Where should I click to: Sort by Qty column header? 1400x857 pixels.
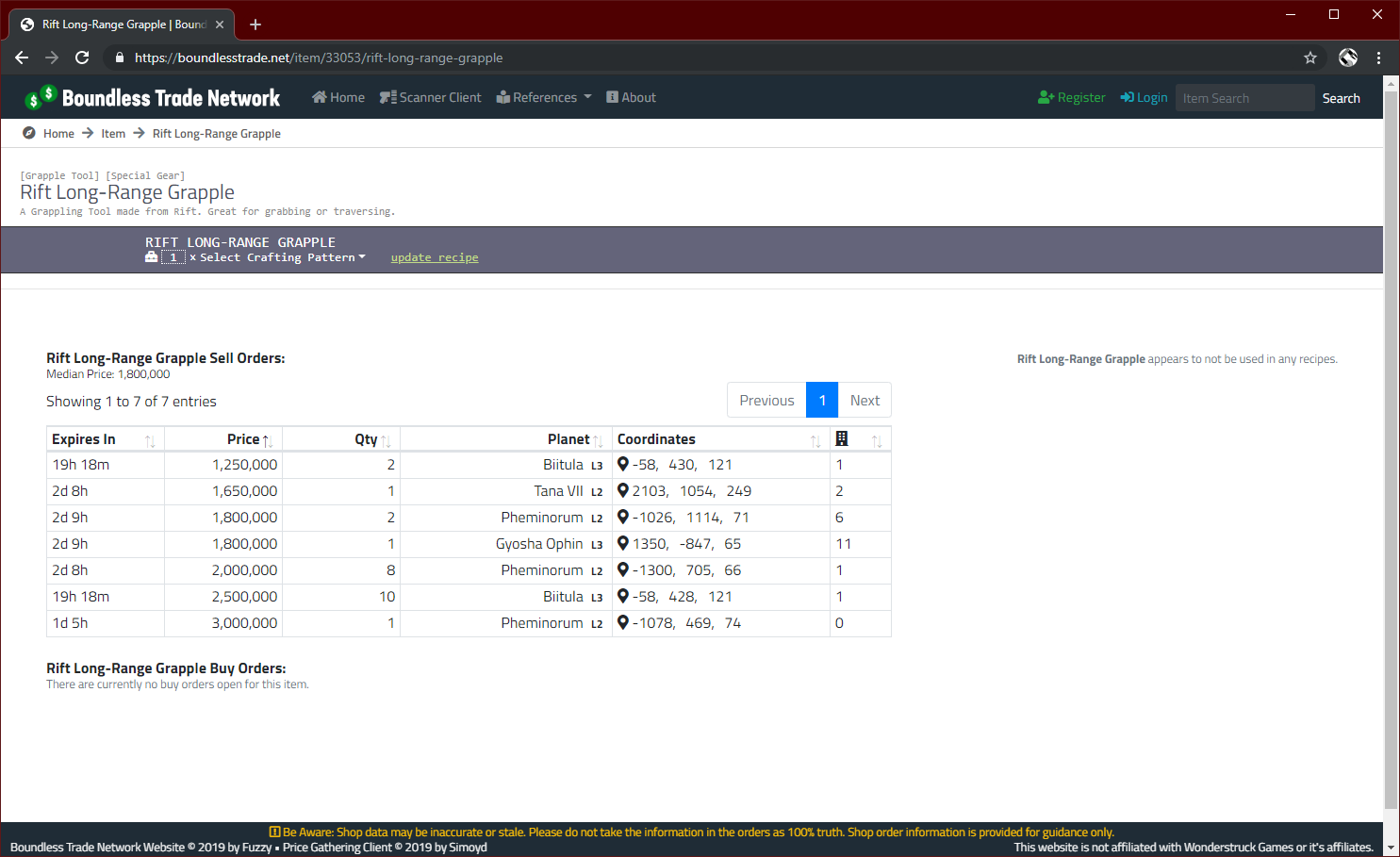point(366,439)
